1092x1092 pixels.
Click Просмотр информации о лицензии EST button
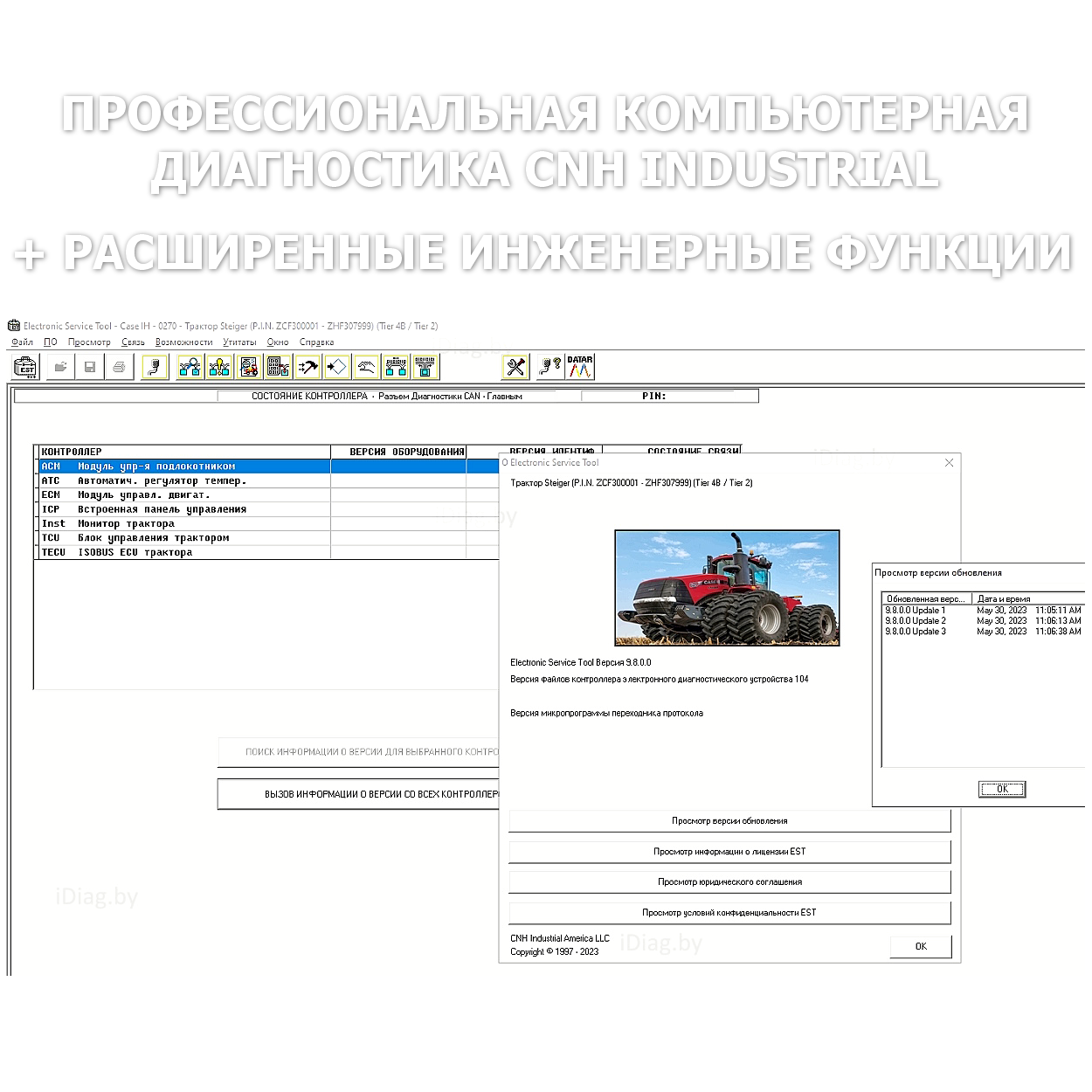tap(729, 852)
